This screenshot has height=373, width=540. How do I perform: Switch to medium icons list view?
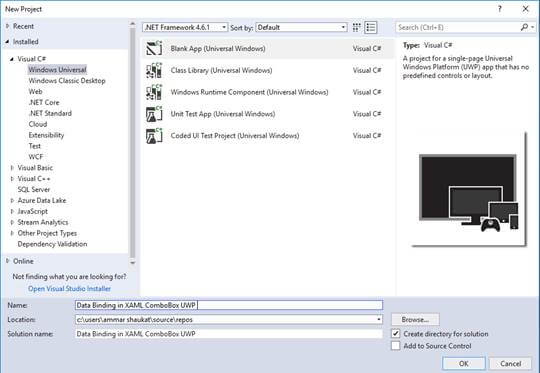pyautogui.click(x=371, y=27)
